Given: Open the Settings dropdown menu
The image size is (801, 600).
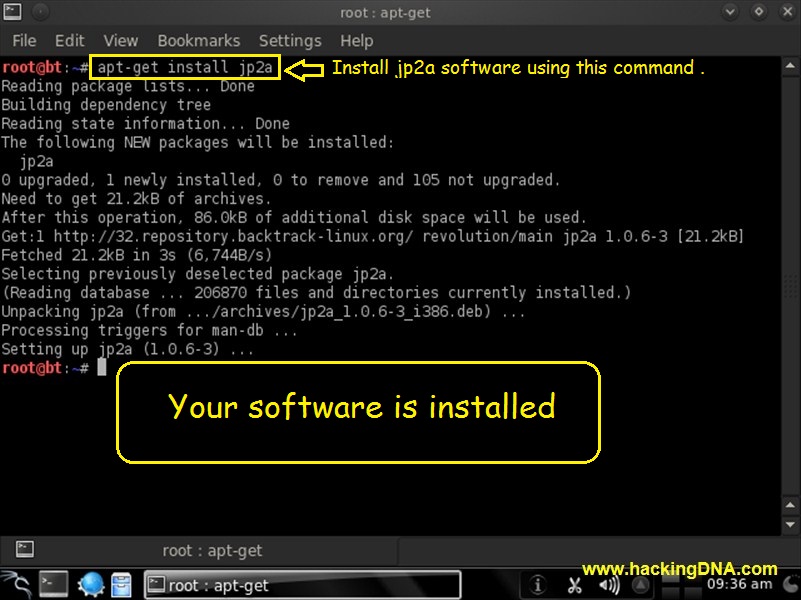Looking at the screenshot, I should click(290, 40).
